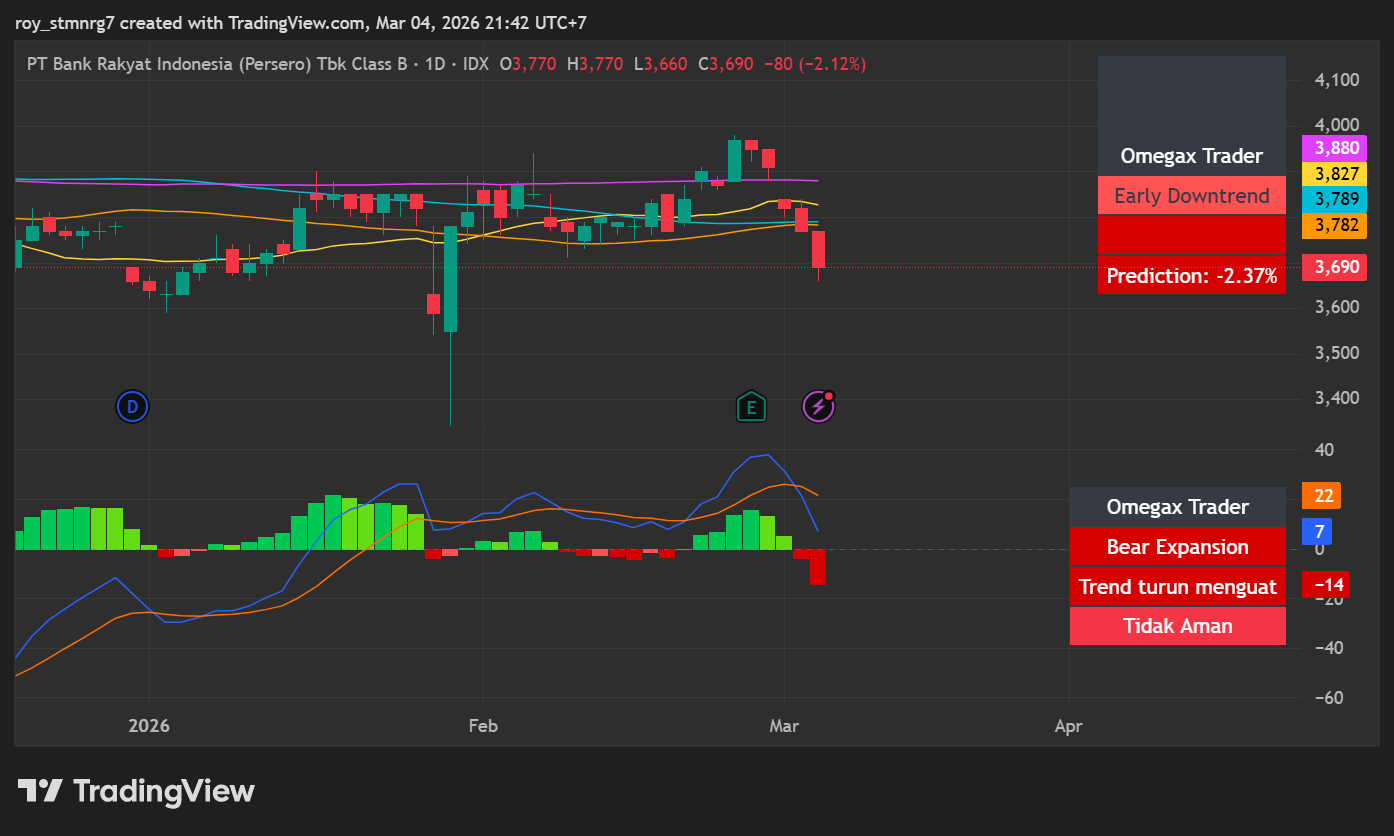Click the blue D dividend marker
The width and height of the screenshot is (1394, 836).
click(x=132, y=406)
